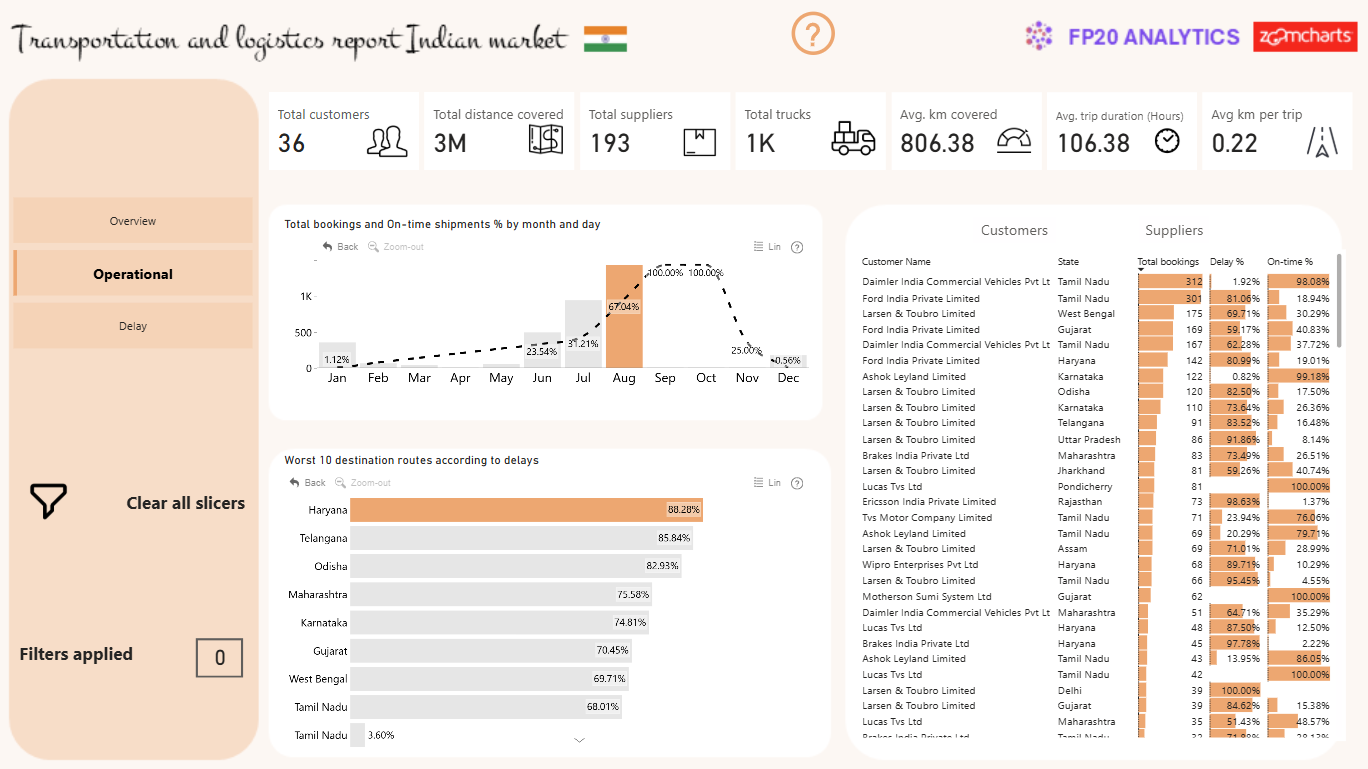The height and width of the screenshot is (769, 1368).
Task: Sort by the Customer Name column header
Action: click(896, 262)
